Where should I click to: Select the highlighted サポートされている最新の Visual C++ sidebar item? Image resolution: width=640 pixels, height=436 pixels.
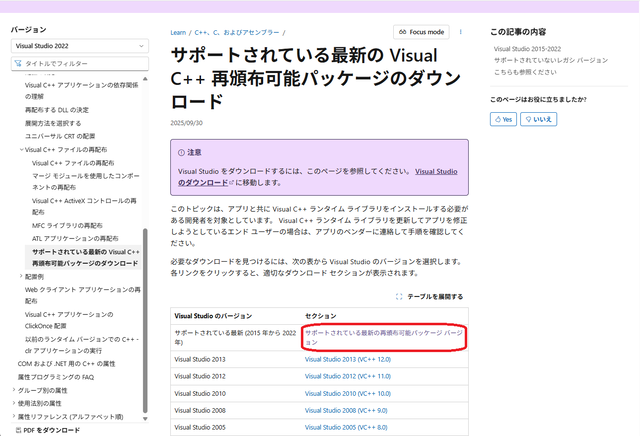click(x=83, y=257)
